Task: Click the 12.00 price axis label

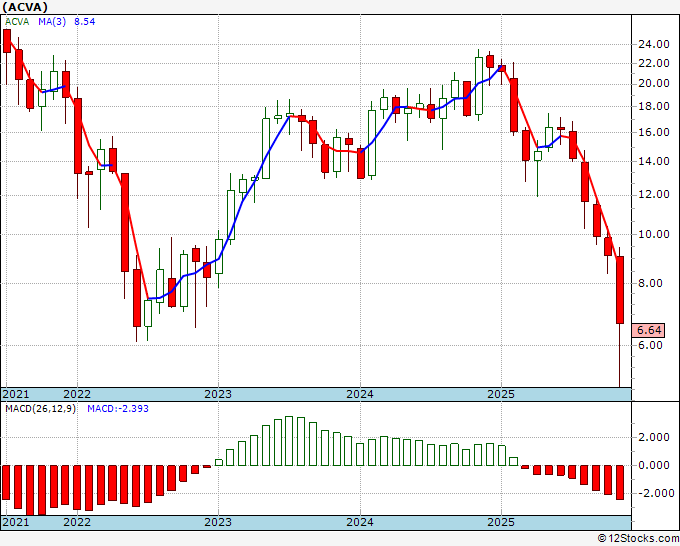Action: point(654,194)
